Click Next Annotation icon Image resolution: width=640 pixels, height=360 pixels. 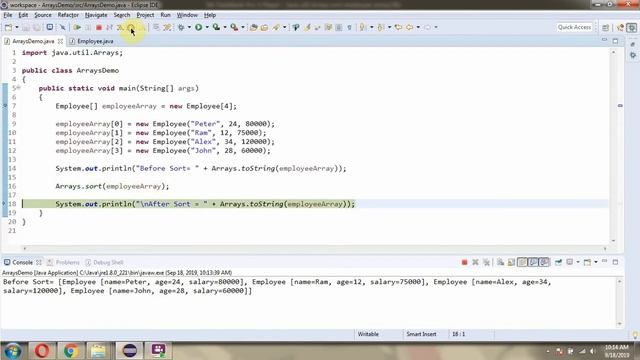click(362, 27)
